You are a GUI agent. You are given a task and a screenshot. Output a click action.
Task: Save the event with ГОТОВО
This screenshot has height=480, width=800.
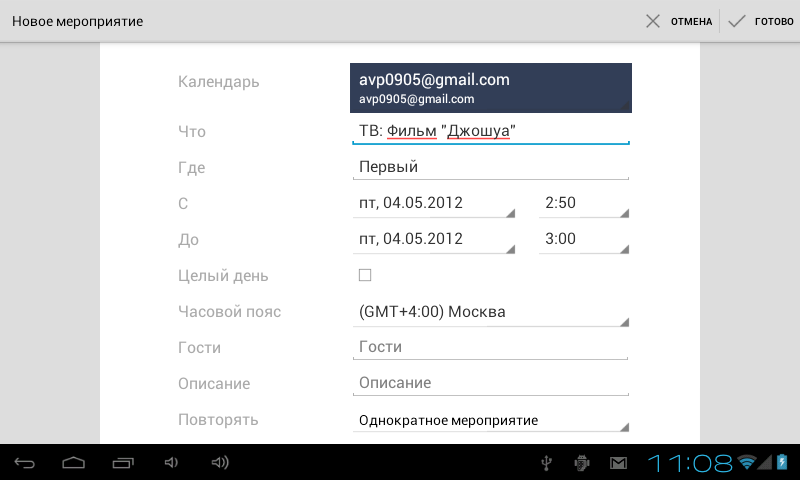pos(761,21)
